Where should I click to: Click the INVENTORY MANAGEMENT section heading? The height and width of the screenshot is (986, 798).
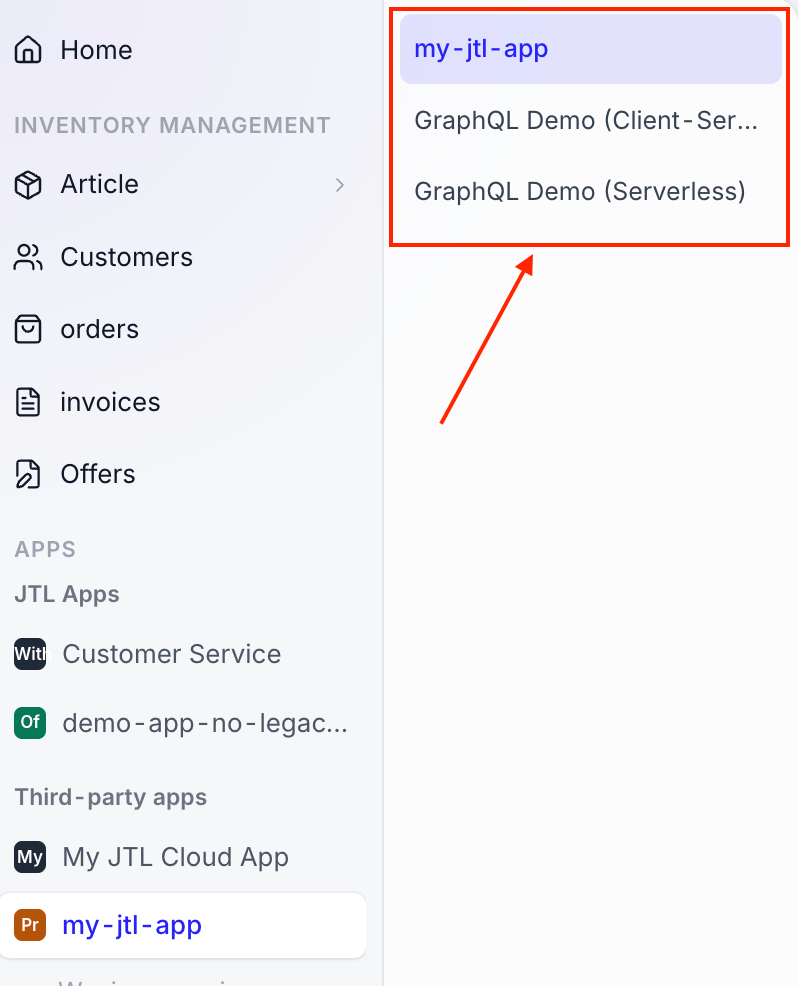(x=172, y=125)
